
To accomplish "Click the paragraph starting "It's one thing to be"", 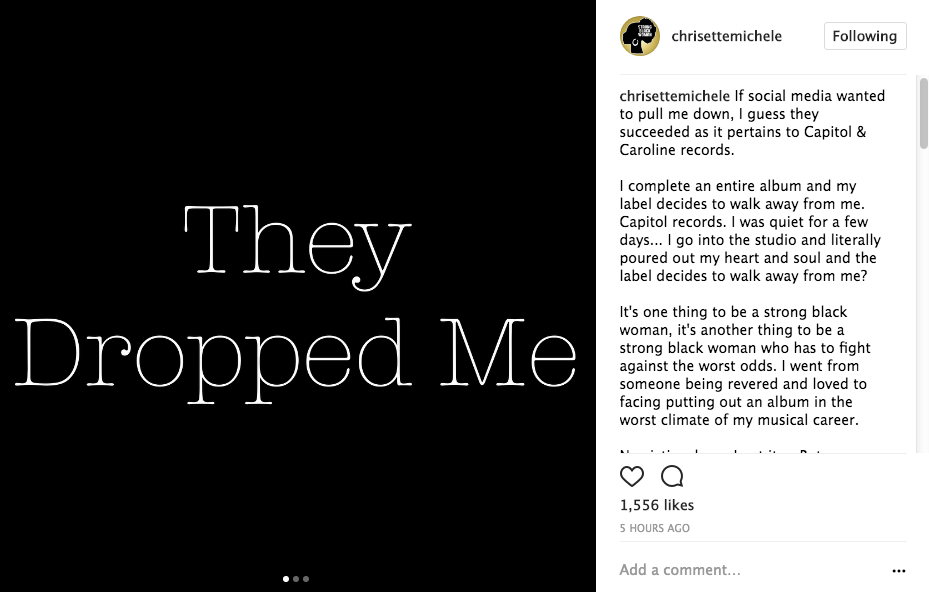I will [x=745, y=366].
